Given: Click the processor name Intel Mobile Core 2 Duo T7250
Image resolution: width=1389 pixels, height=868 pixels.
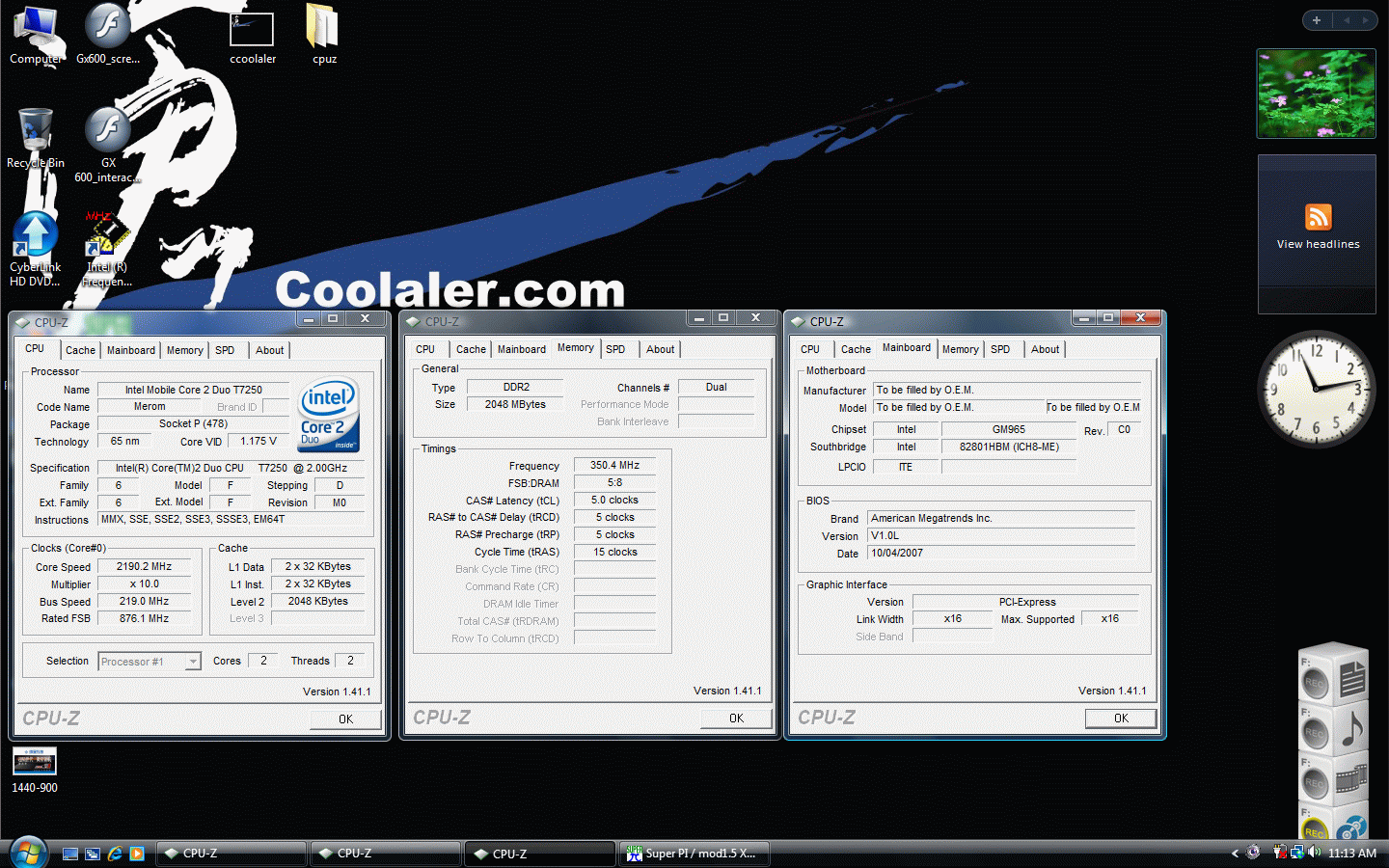Looking at the screenshot, I should coord(193,391).
